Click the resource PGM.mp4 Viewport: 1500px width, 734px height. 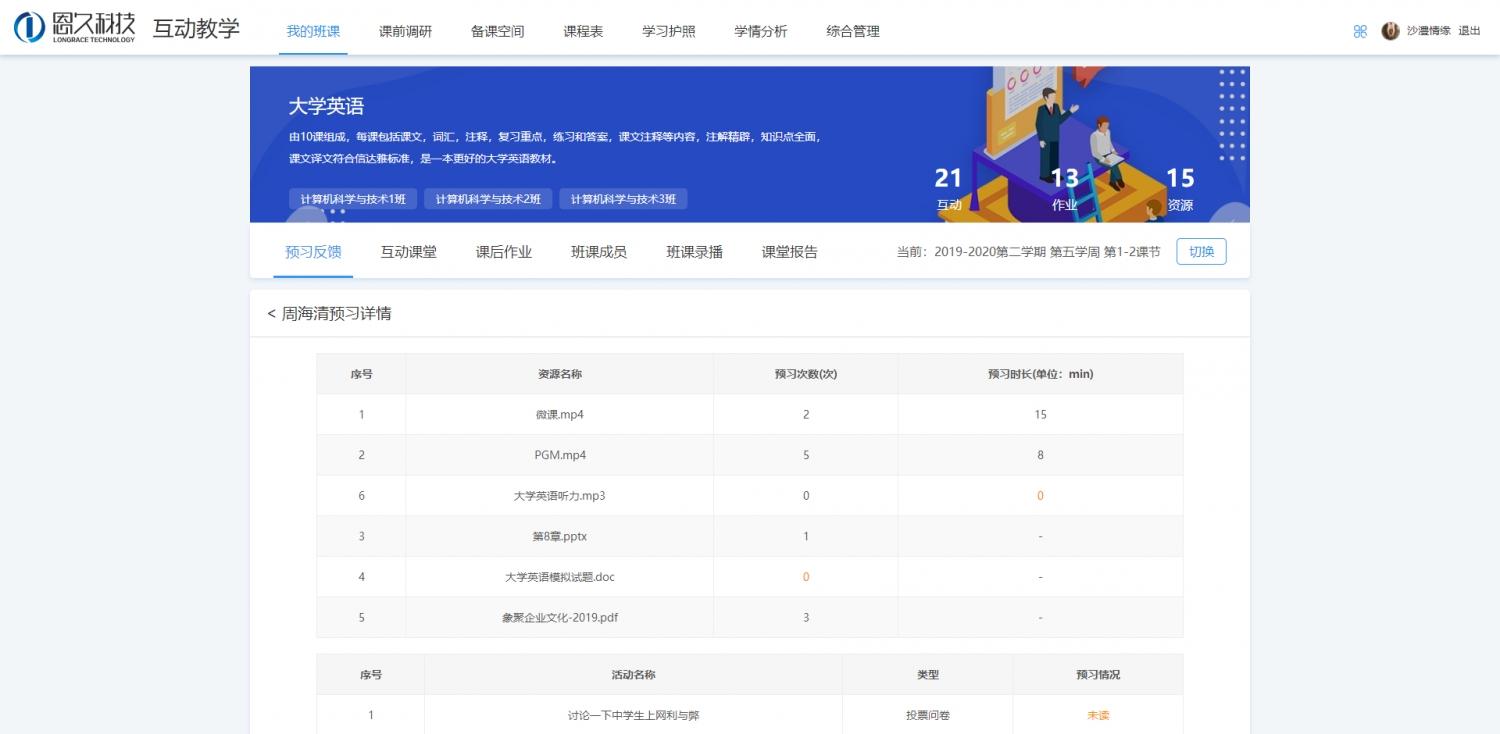point(560,455)
